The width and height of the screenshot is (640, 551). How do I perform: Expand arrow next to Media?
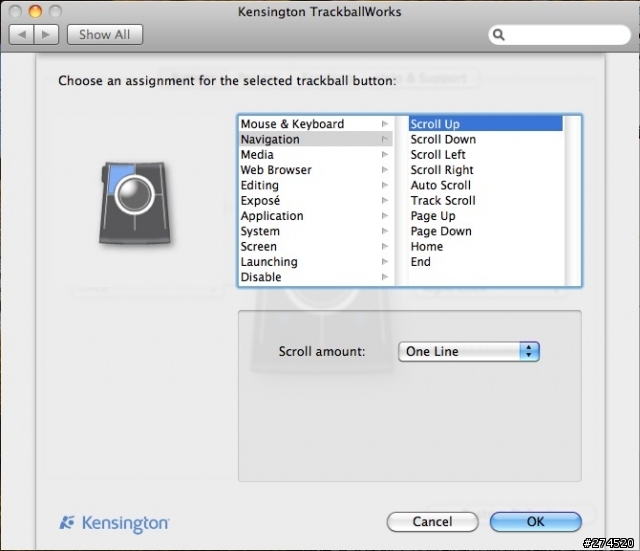pos(384,155)
